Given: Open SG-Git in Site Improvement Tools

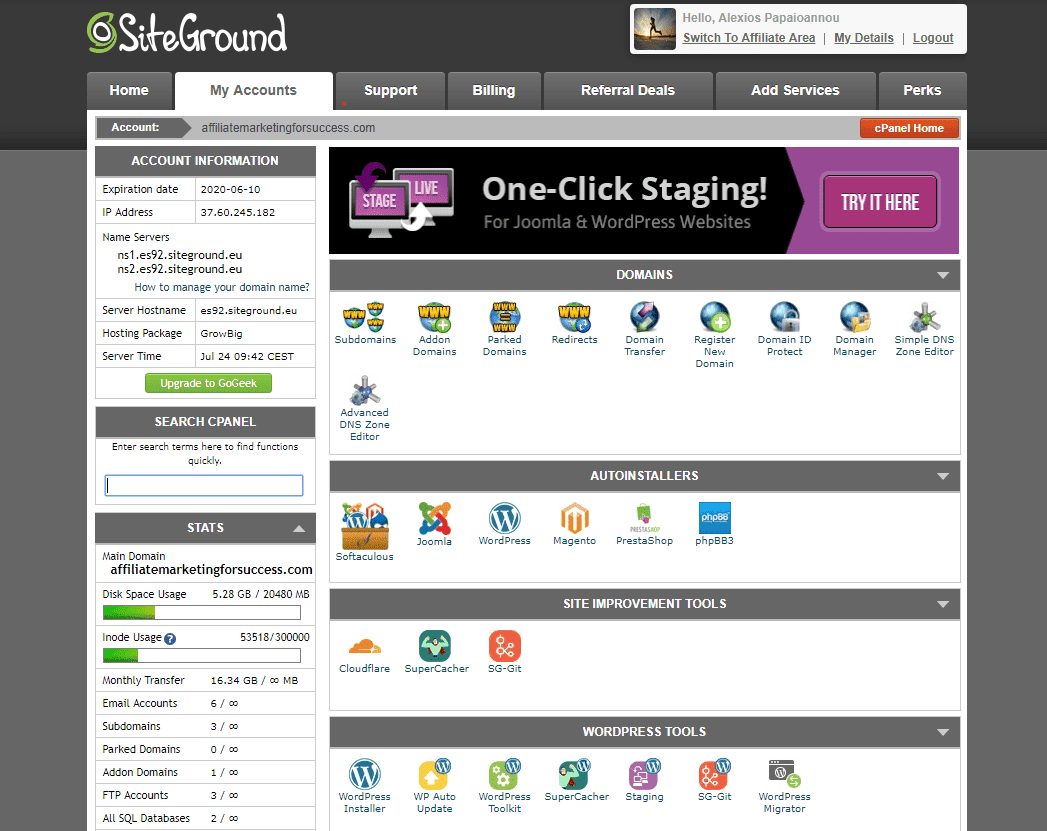Looking at the screenshot, I should pyautogui.click(x=505, y=653).
